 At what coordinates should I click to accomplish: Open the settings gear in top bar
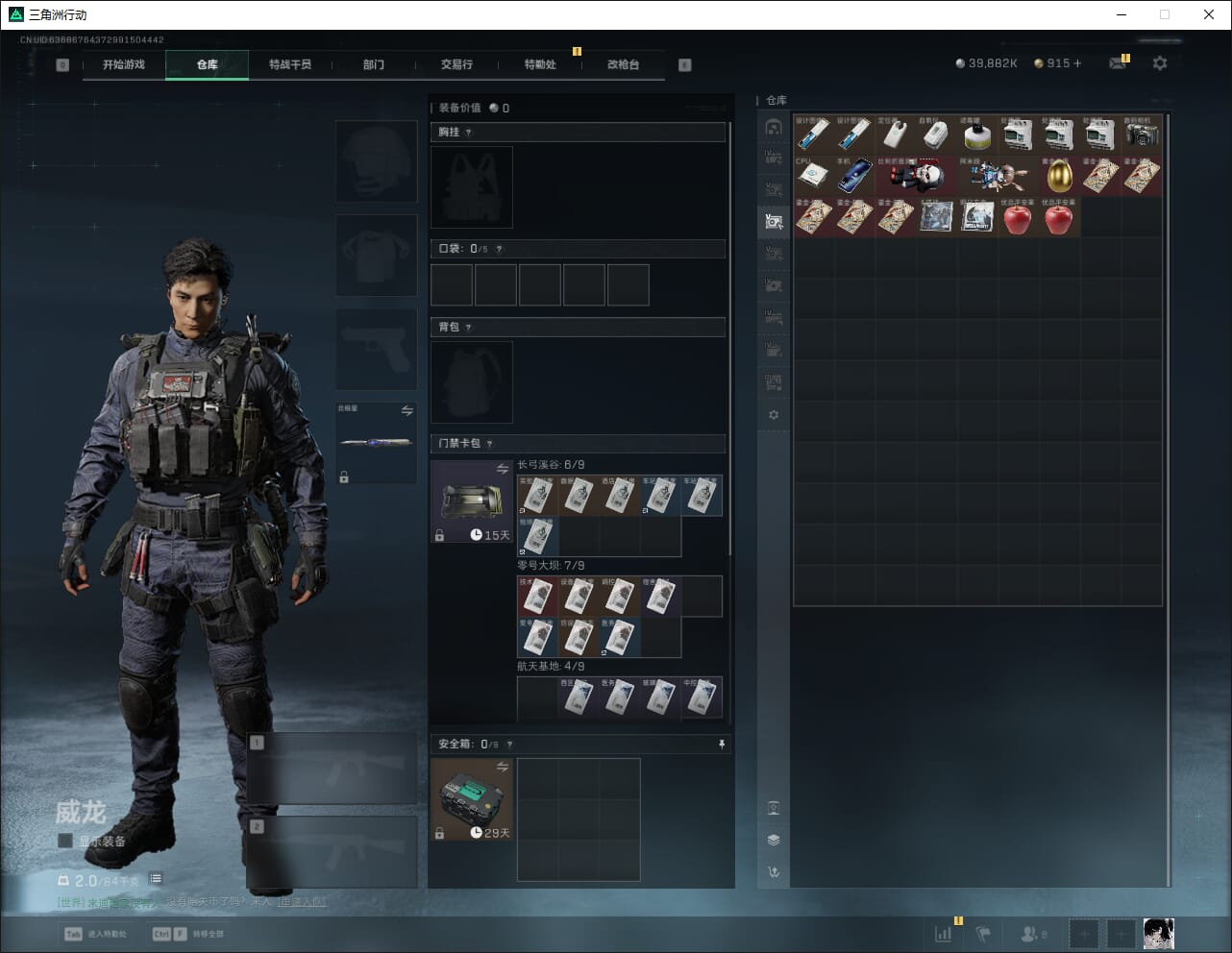pos(1160,63)
